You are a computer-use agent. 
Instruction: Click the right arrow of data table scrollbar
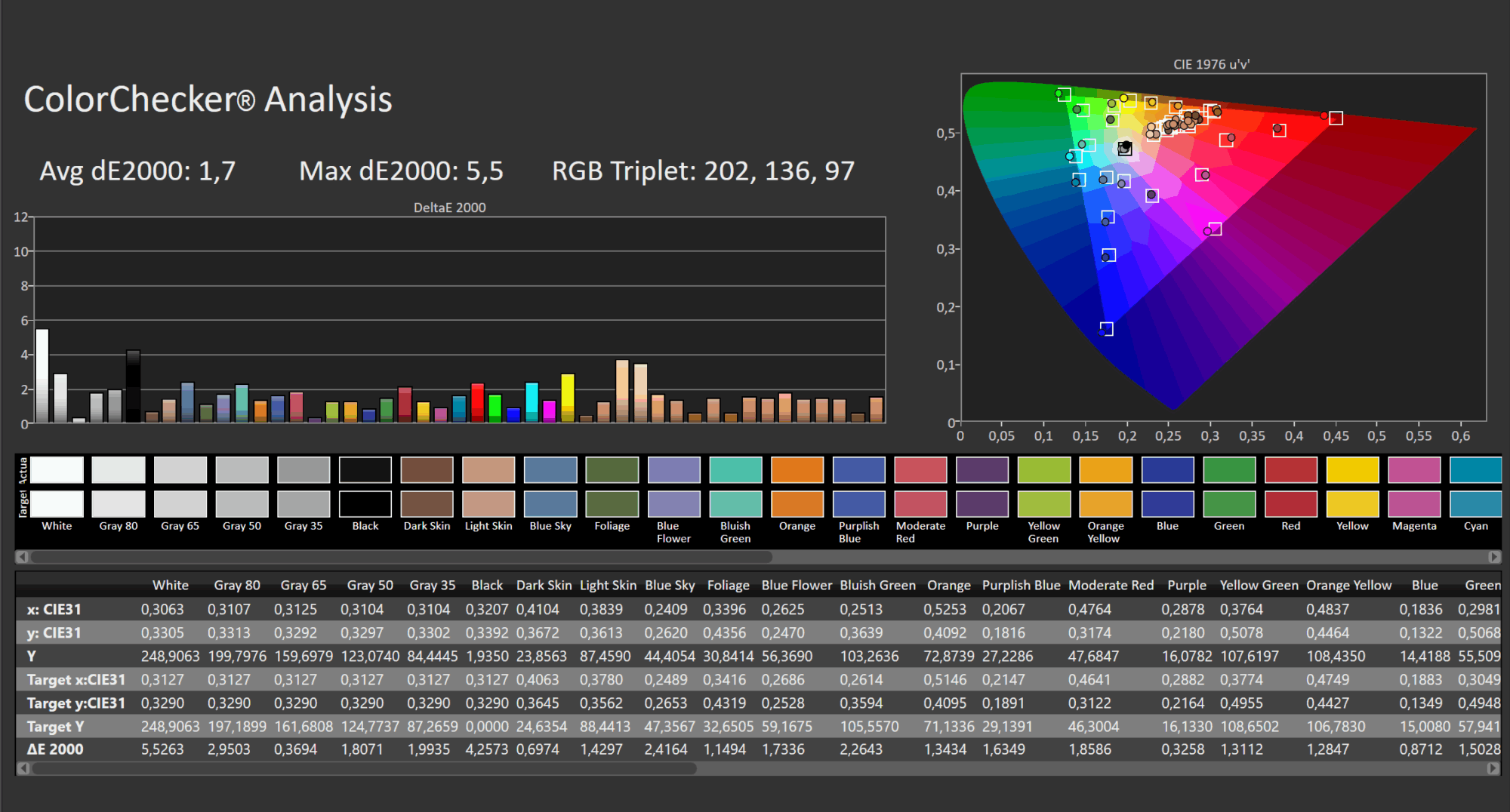pos(1493,768)
